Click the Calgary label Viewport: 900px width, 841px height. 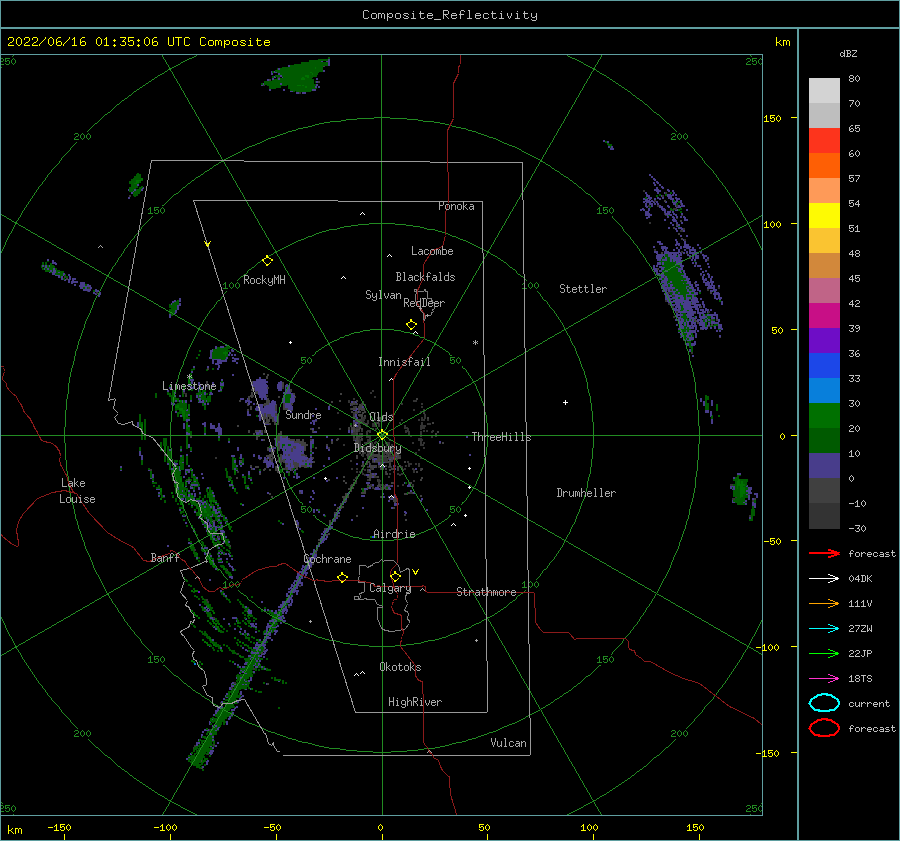pyautogui.click(x=390, y=588)
